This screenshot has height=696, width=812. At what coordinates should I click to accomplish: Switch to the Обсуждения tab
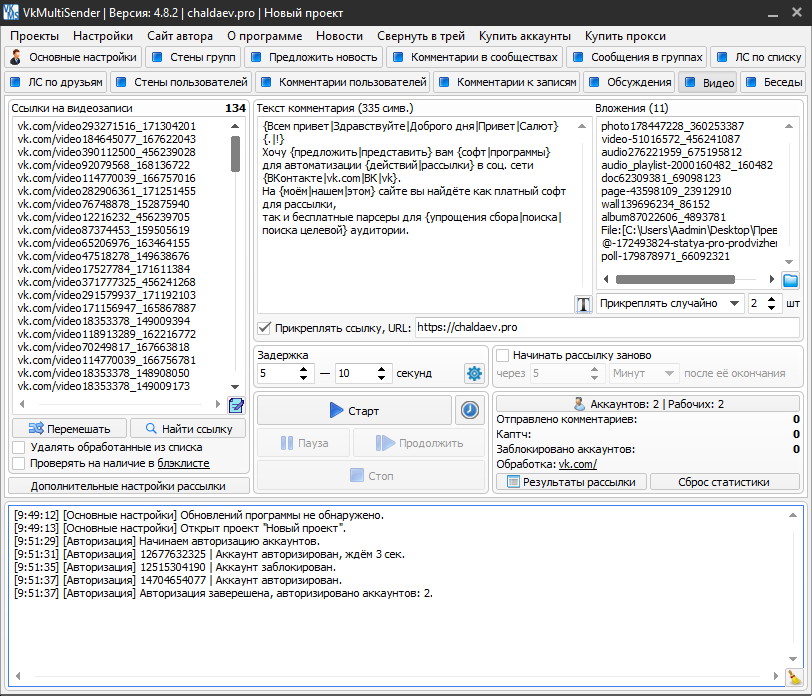pyautogui.click(x=629, y=82)
